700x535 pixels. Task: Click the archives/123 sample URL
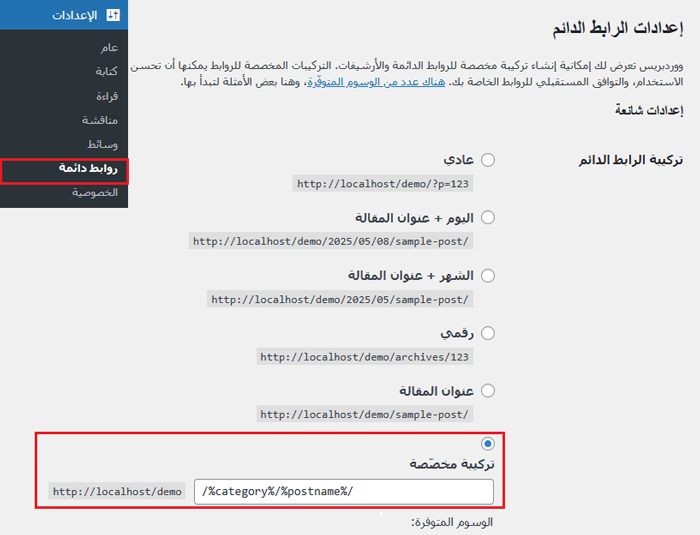coord(365,357)
